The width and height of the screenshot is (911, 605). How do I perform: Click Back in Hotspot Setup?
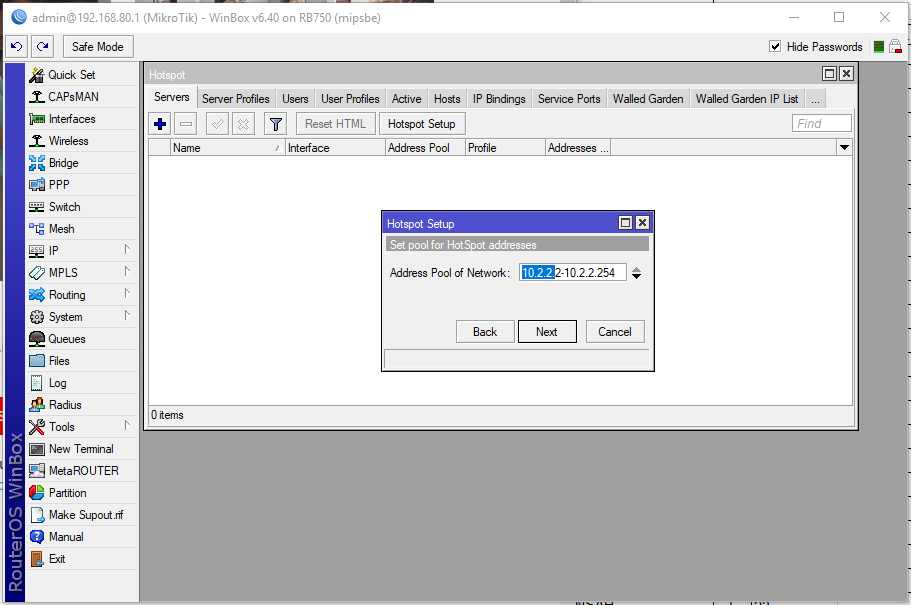(485, 332)
